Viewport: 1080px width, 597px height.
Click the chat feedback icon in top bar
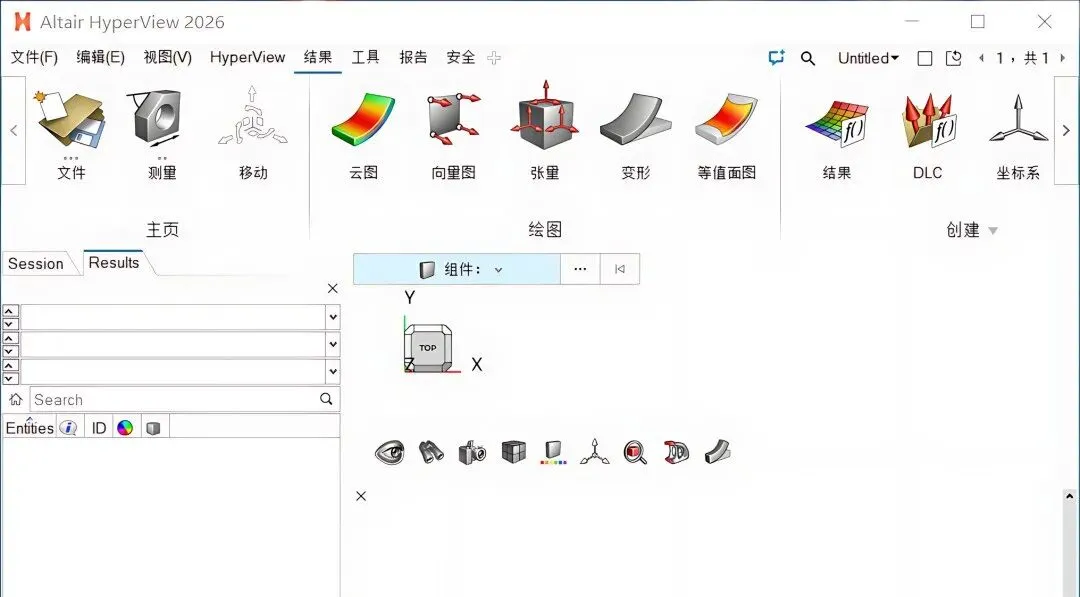[x=776, y=58]
